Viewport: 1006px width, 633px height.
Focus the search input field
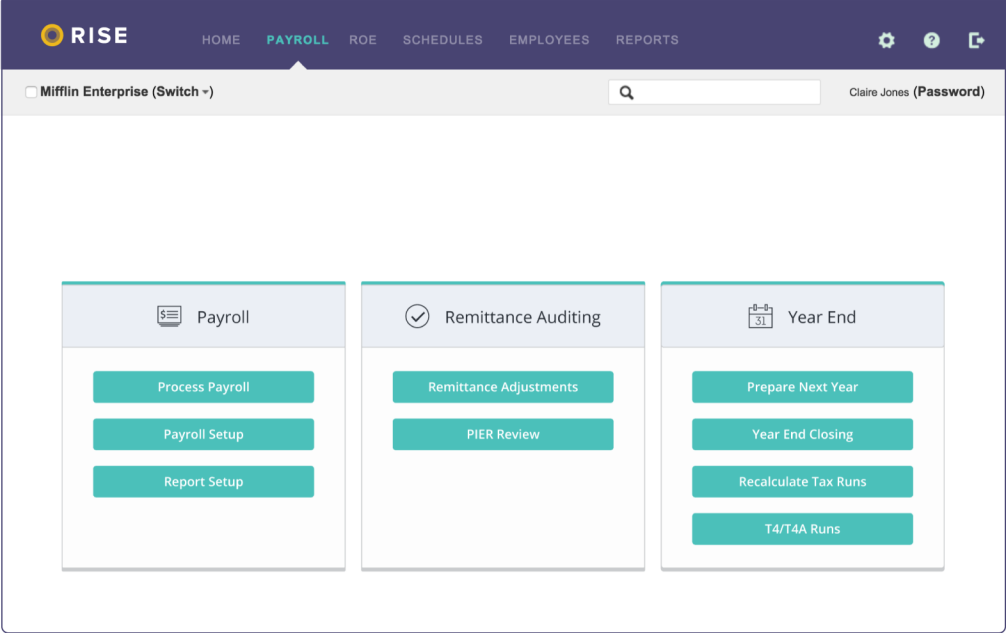pos(725,93)
